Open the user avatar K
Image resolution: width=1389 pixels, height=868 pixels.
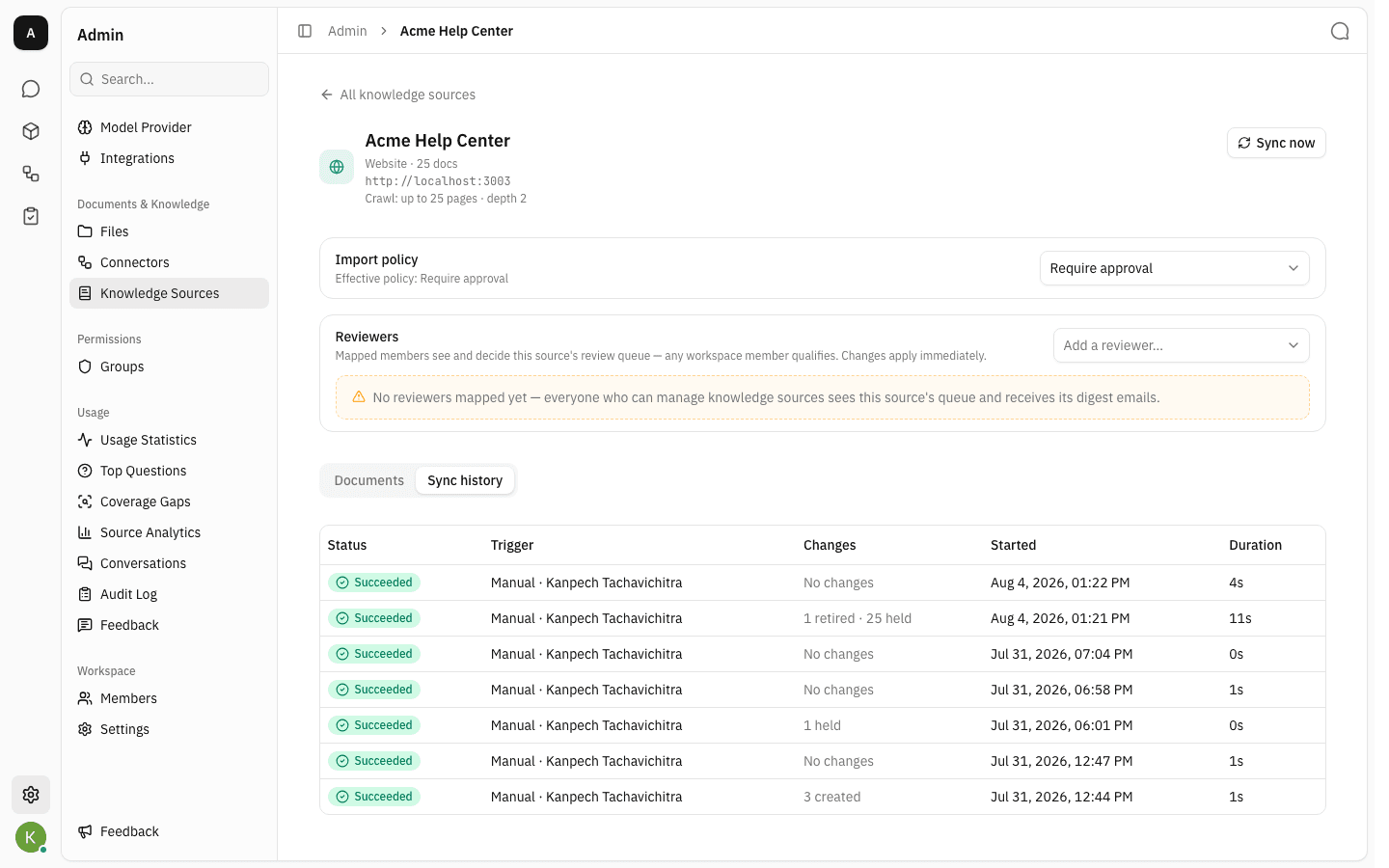[31, 837]
